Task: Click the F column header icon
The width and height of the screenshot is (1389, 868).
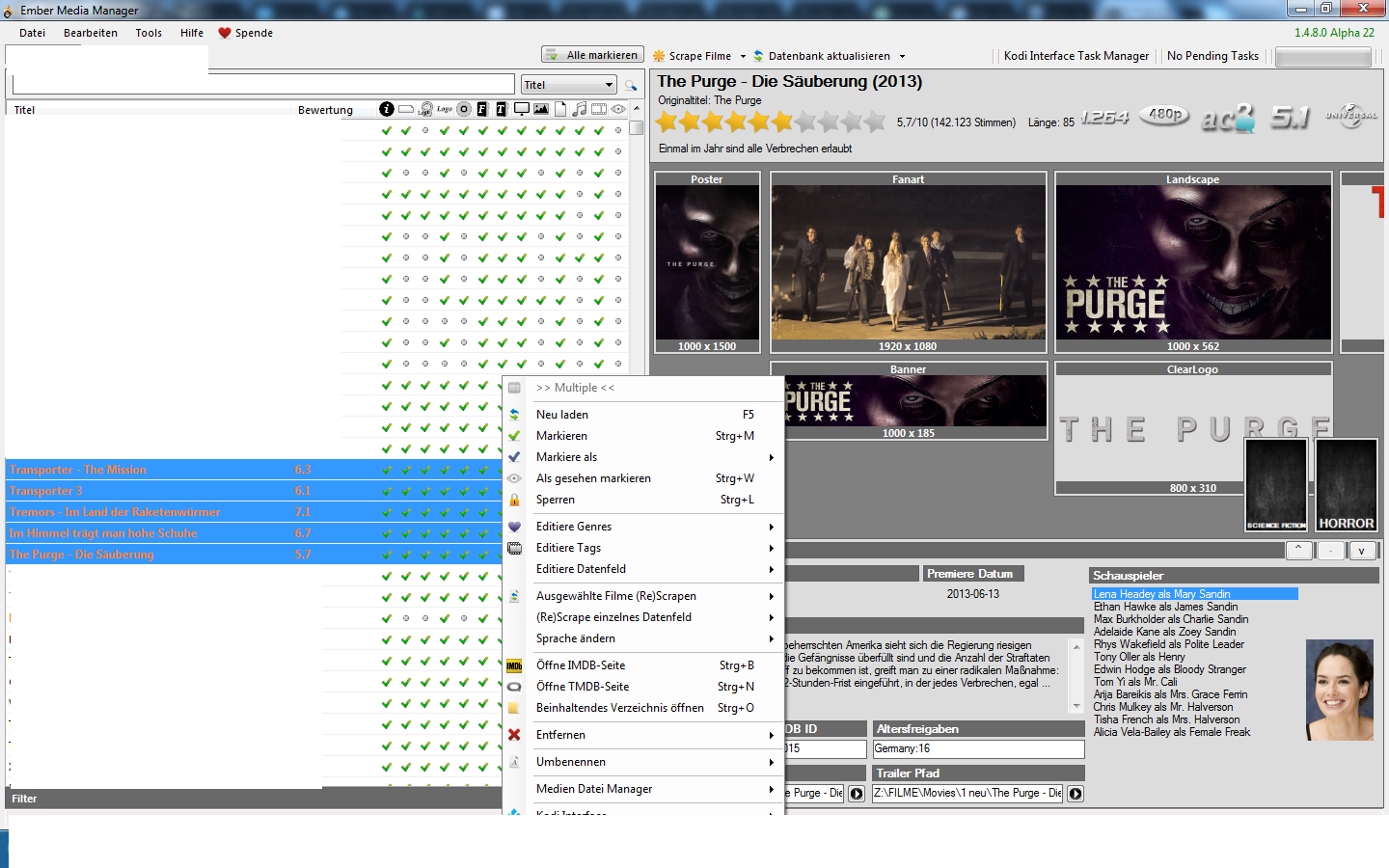Action: pyautogui.click(x=482, y=109)
